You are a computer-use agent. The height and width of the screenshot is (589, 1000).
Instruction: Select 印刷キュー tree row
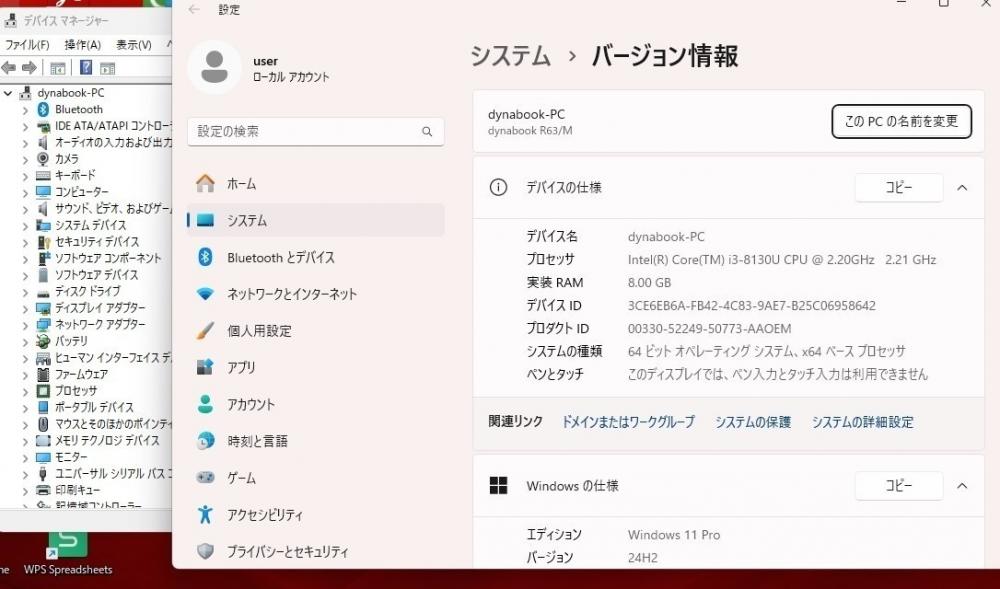pyautogui.click(x=77, y=490)
